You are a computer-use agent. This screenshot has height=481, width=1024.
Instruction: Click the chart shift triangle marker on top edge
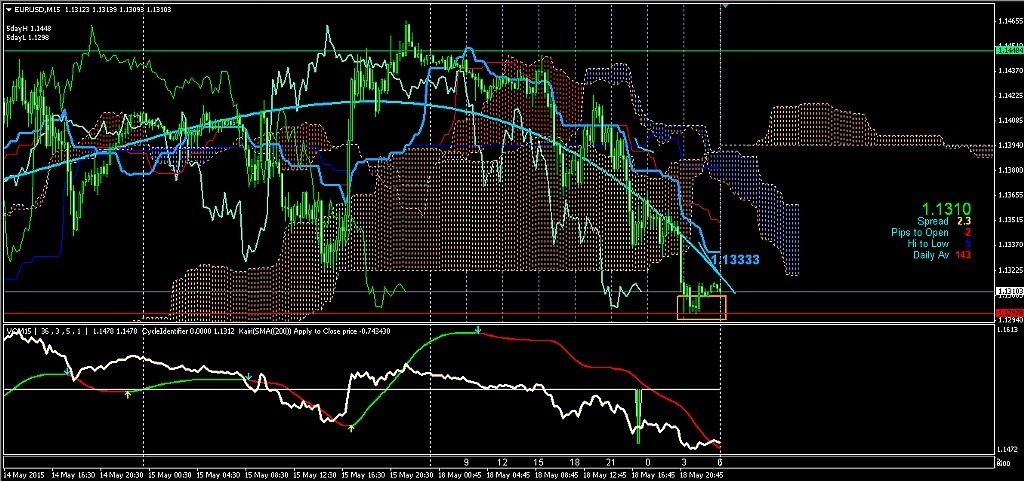[x=724, y=5]
